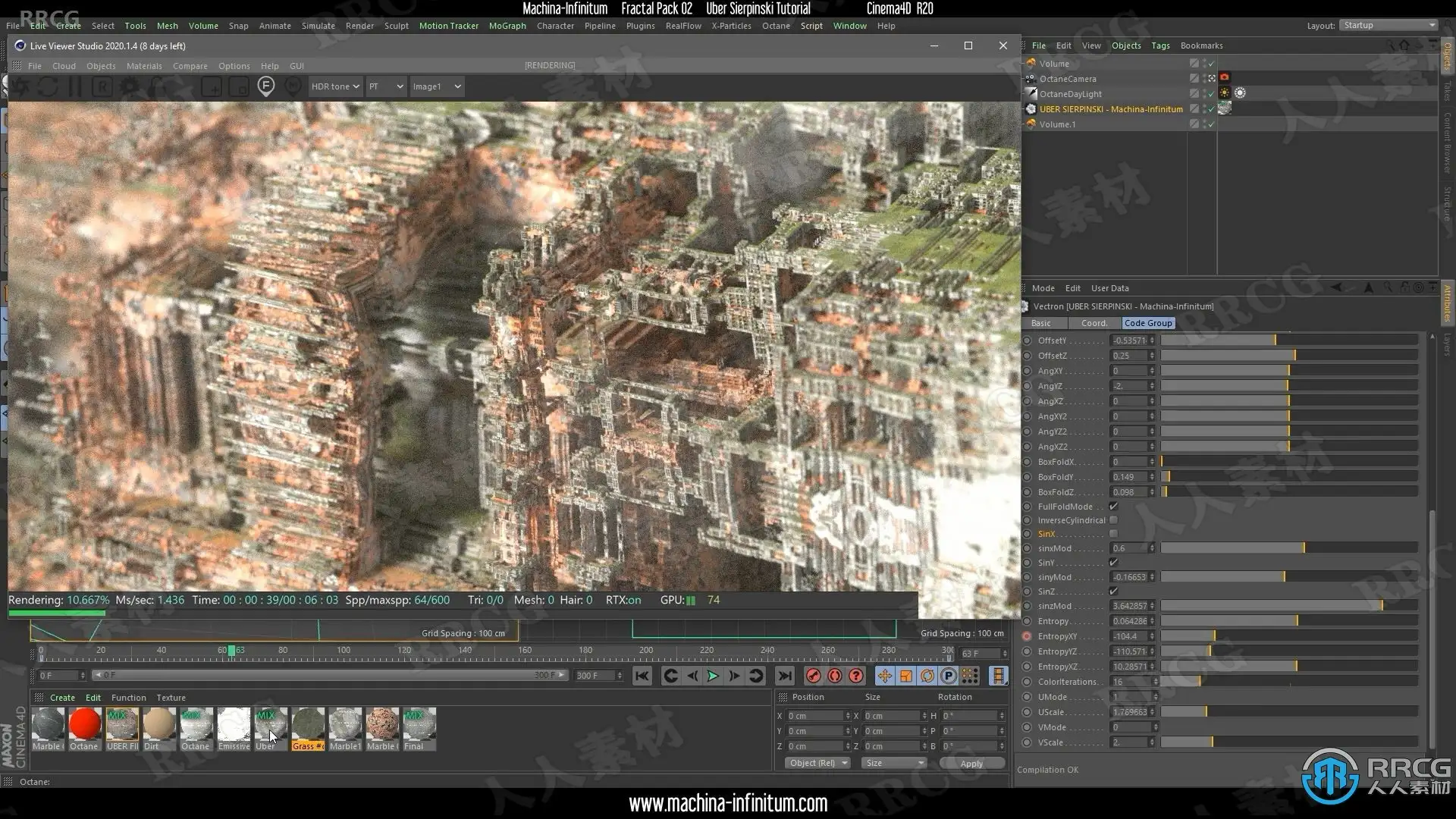Viewport: 1456px width, 819px height.
Task: Uncheck the FullFoldMode checkbox
Action: [x=1113, y=507]
